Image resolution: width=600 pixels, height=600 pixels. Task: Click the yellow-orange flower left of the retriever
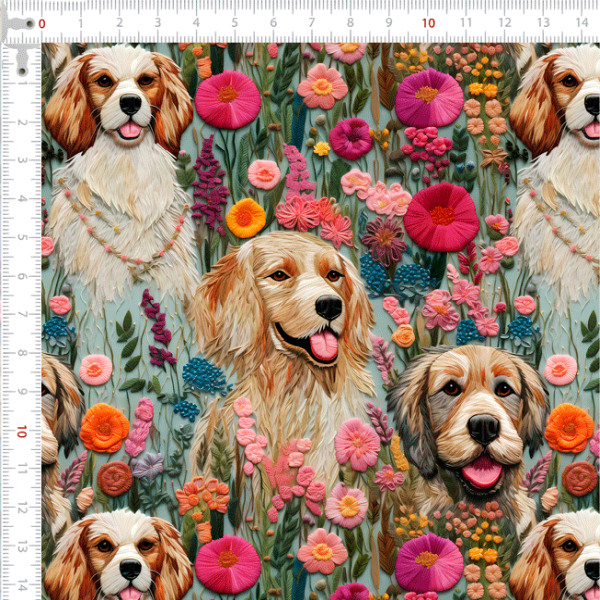tap(245, 217)
